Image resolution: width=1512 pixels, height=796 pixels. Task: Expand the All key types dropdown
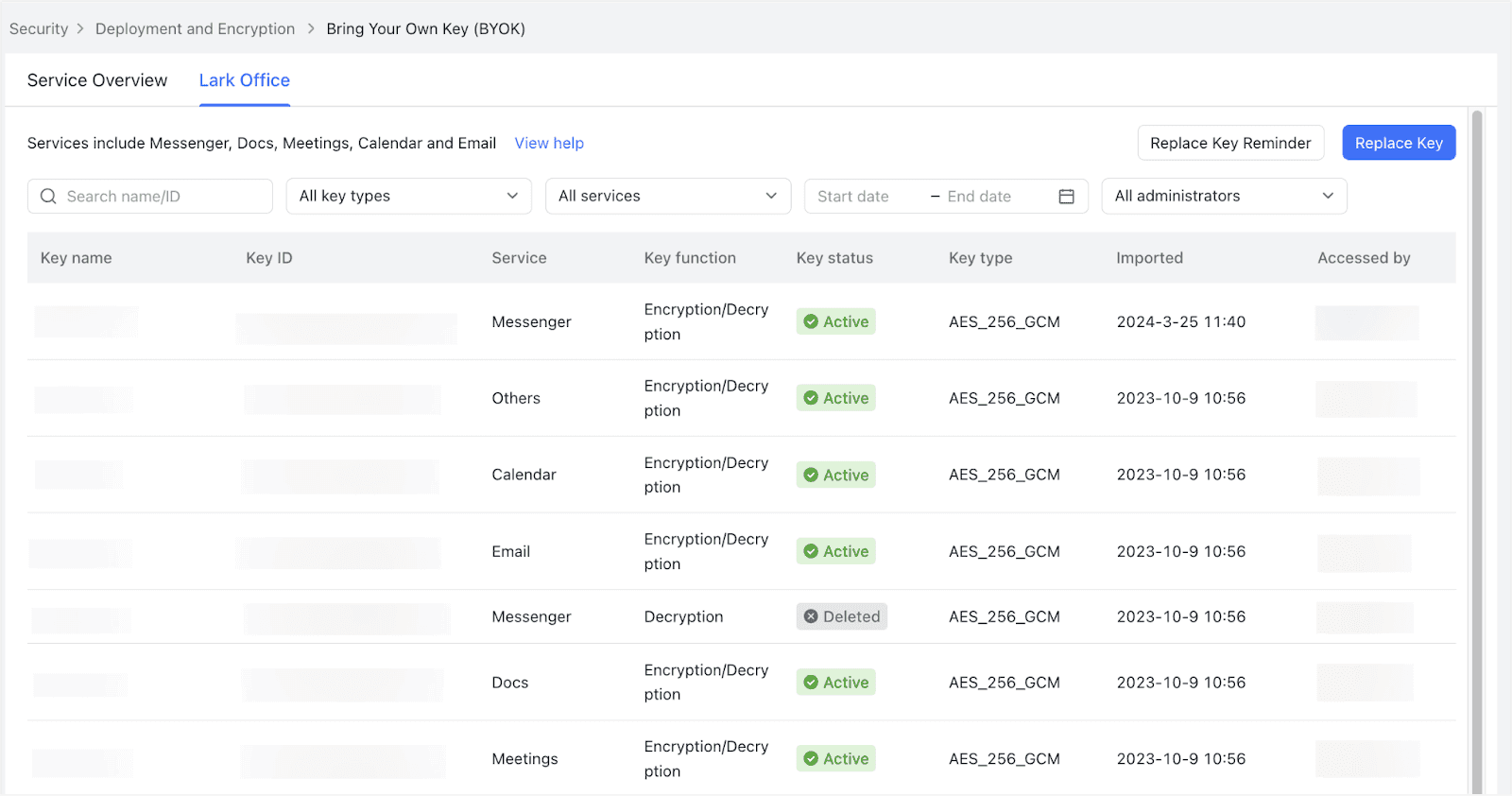pyautogui.click(x=408, y=197)
